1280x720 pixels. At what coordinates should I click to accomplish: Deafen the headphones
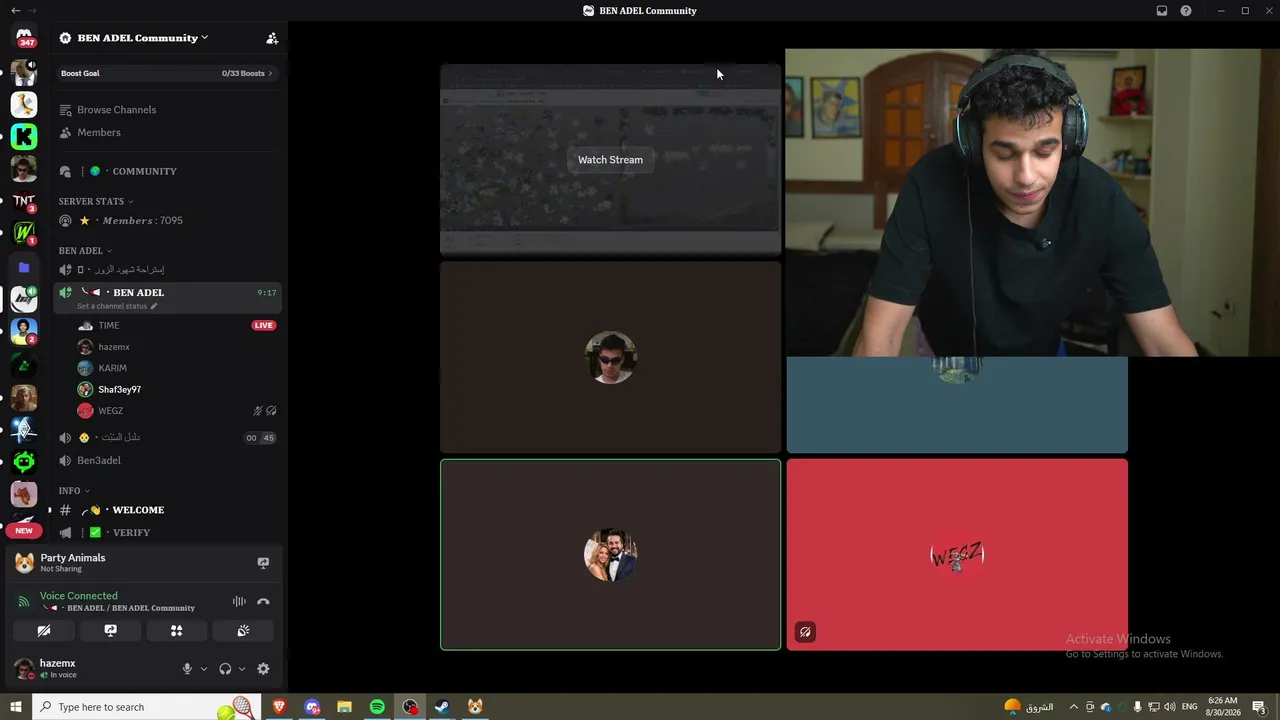click(x=225, y=669)
